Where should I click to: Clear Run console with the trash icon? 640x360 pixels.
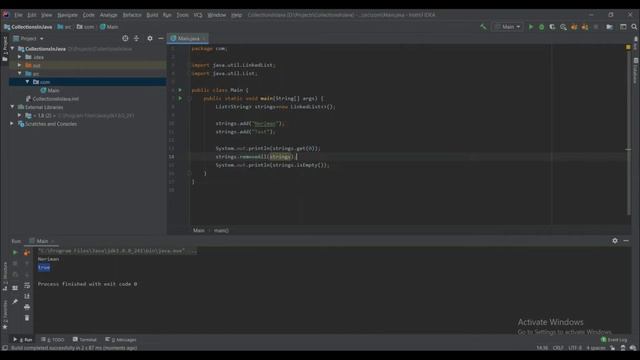point(27,318)
